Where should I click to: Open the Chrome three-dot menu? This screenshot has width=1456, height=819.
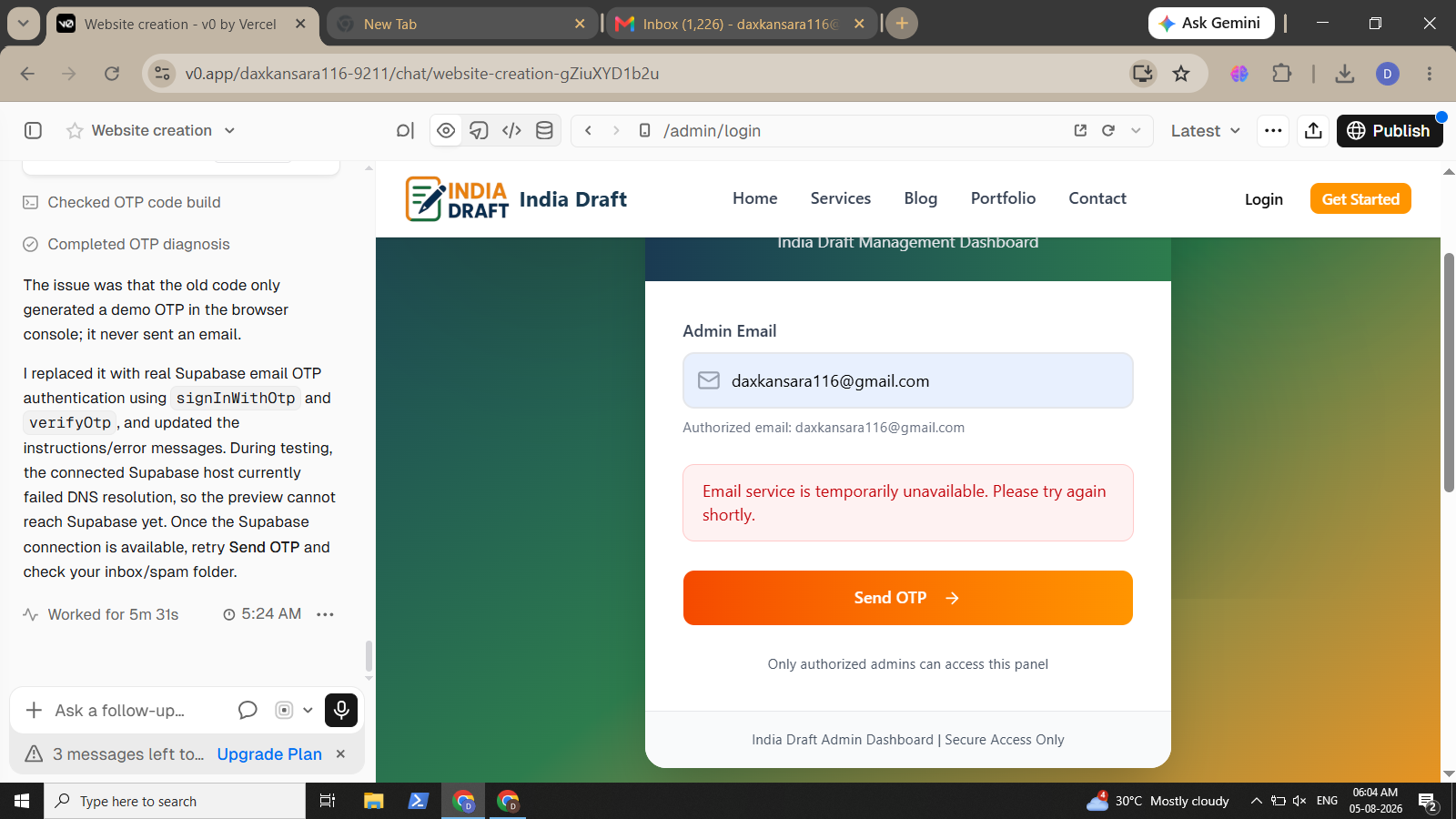coord(1430,74)
